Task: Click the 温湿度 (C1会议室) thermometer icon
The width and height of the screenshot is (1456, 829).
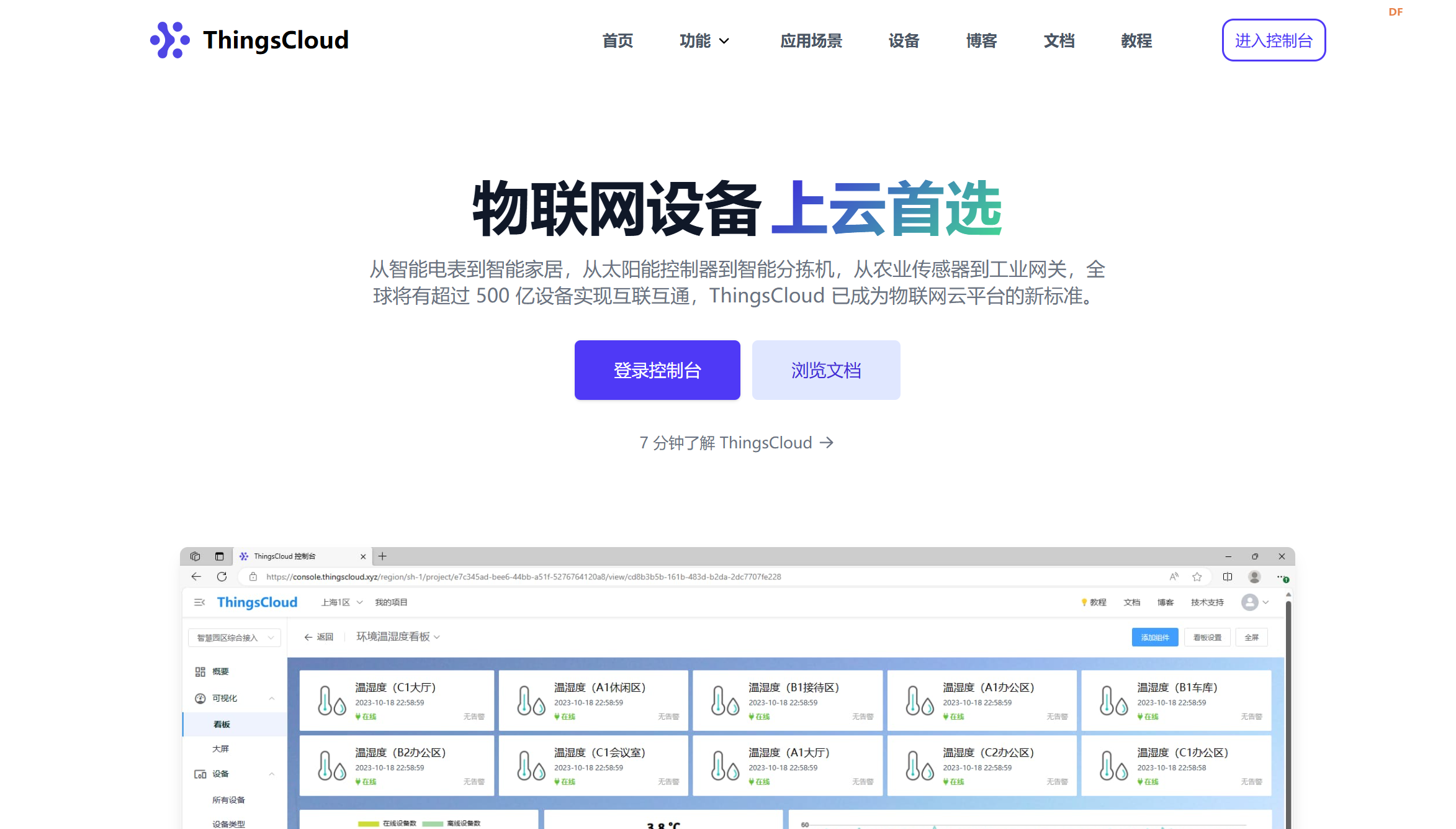Action: pos(531,766)
